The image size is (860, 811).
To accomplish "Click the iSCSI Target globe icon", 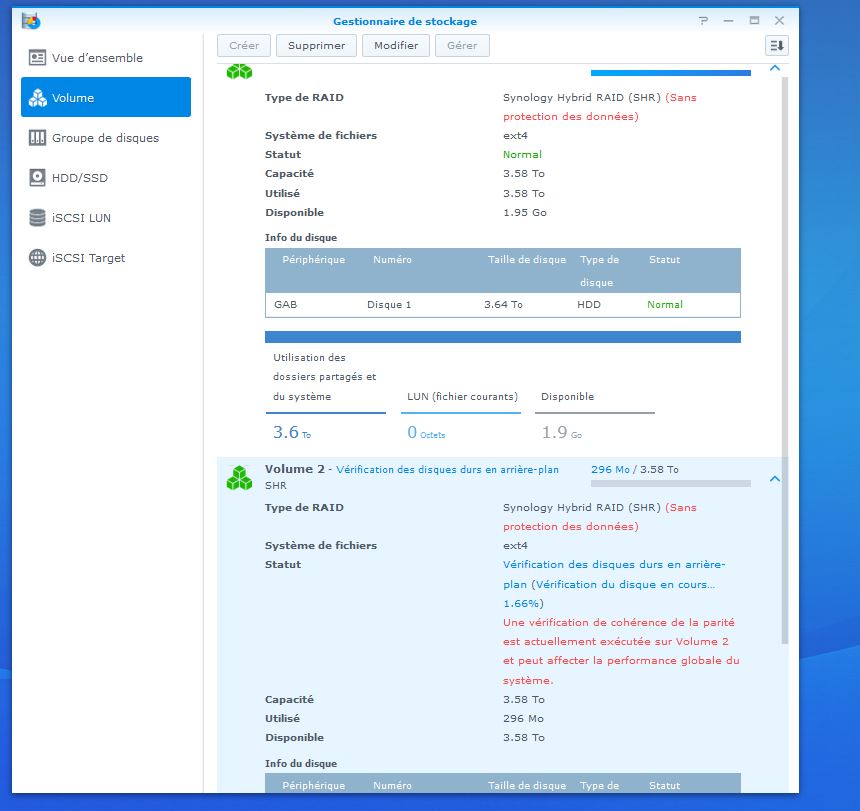I will click(x=37, y=258).
